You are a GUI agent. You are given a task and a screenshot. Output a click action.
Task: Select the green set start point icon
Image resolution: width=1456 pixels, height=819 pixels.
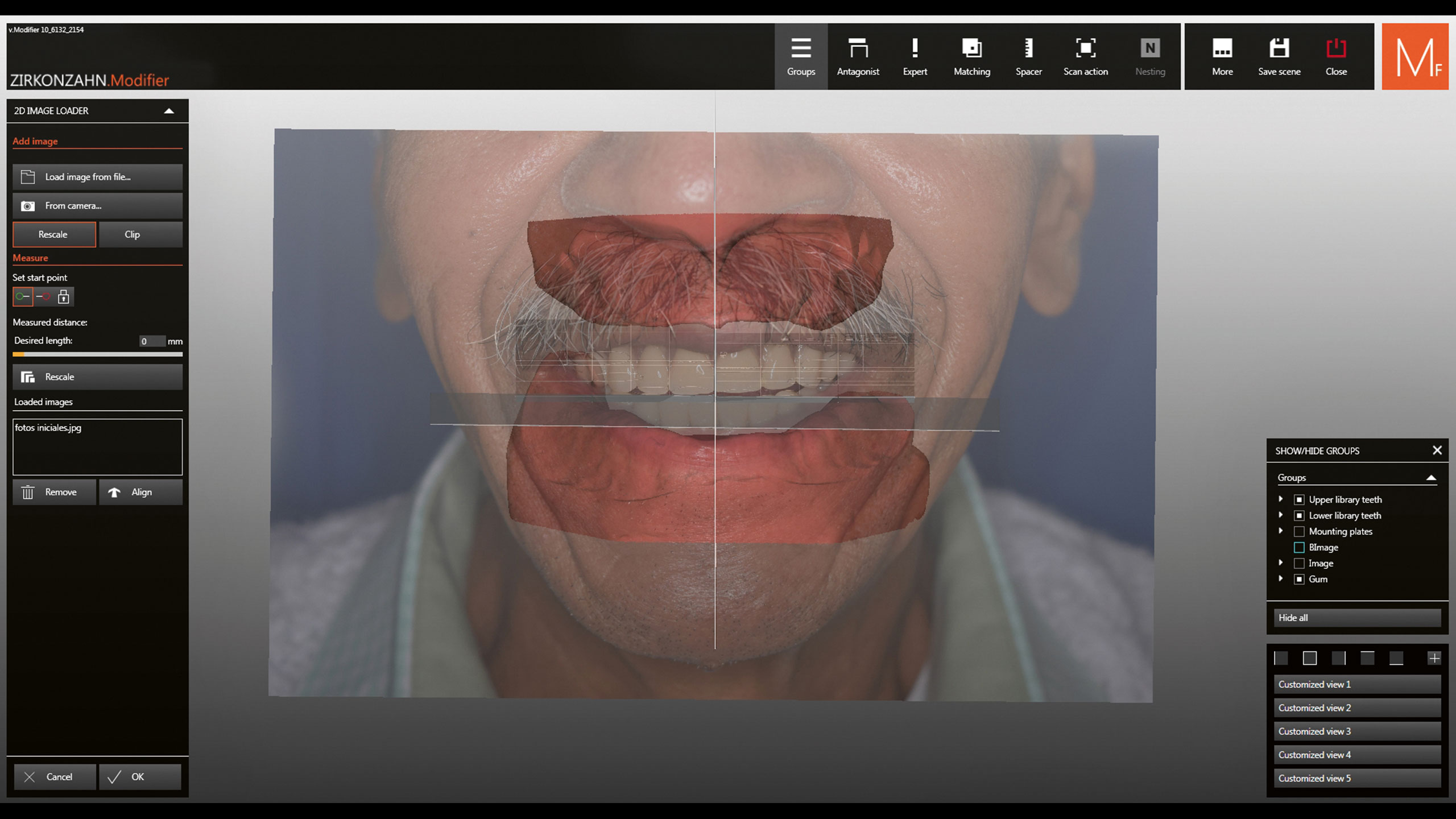(x=23, y=296)
